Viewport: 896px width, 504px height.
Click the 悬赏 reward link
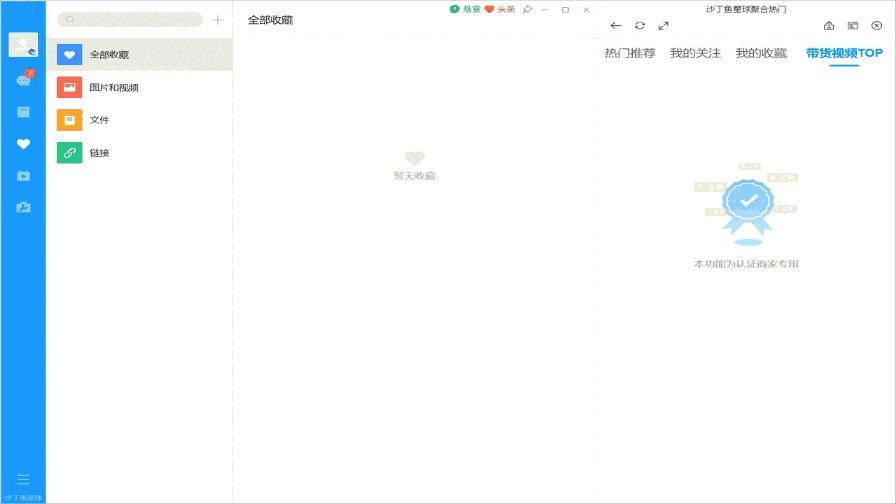465,9
